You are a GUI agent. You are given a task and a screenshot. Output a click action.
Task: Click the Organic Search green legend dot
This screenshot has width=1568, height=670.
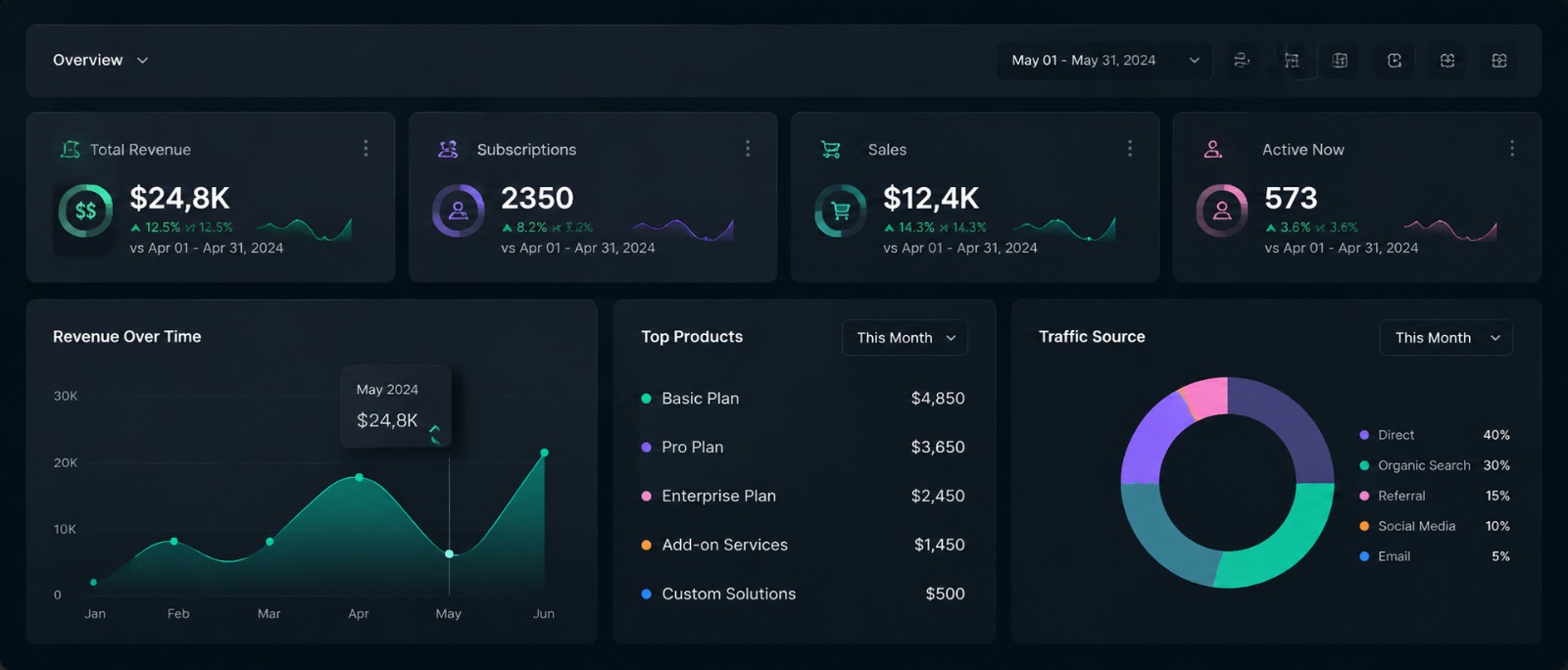coord(1364,465)
